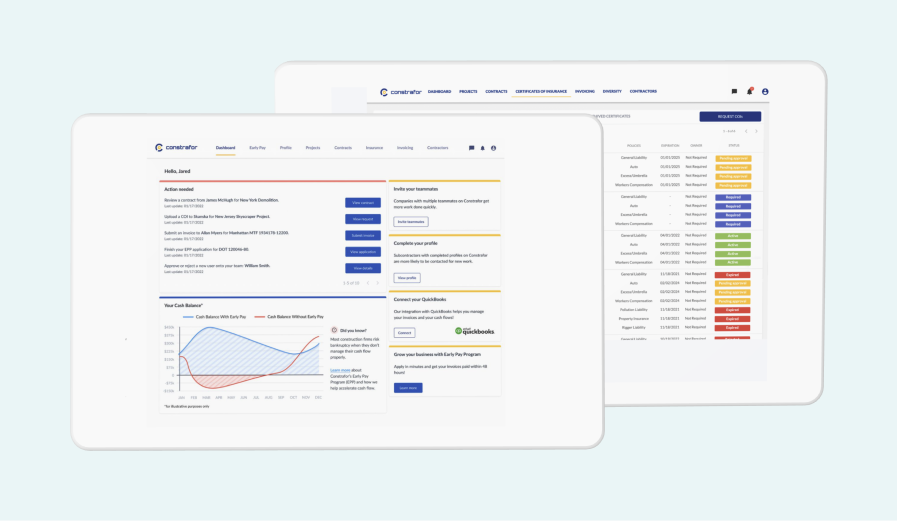The image size is (897, 521).
Task: Follow Learn more link beside cash chart
Action: 340,371
